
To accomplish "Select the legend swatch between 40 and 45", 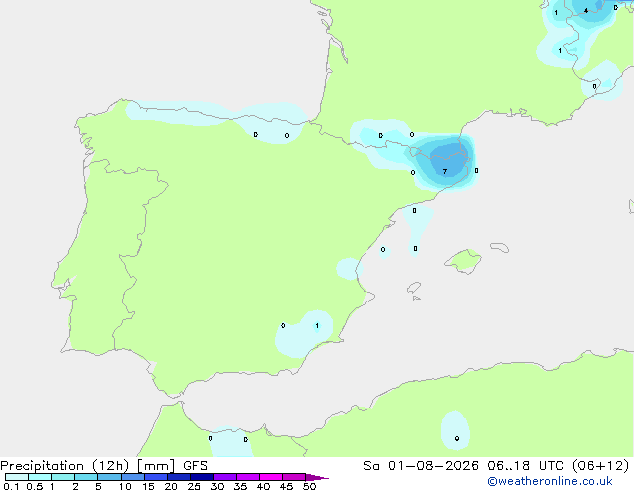I will 271,477.
